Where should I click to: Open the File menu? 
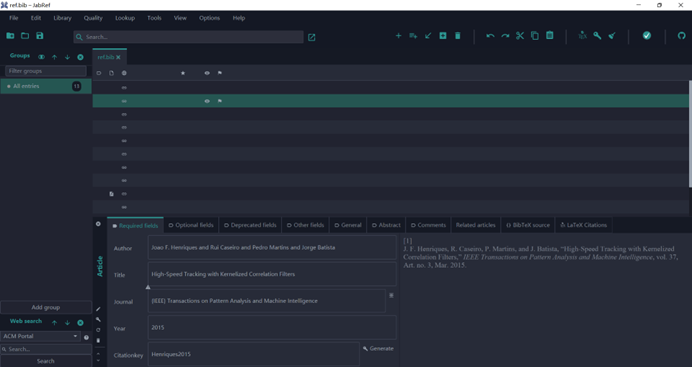[x=14, y=18]
